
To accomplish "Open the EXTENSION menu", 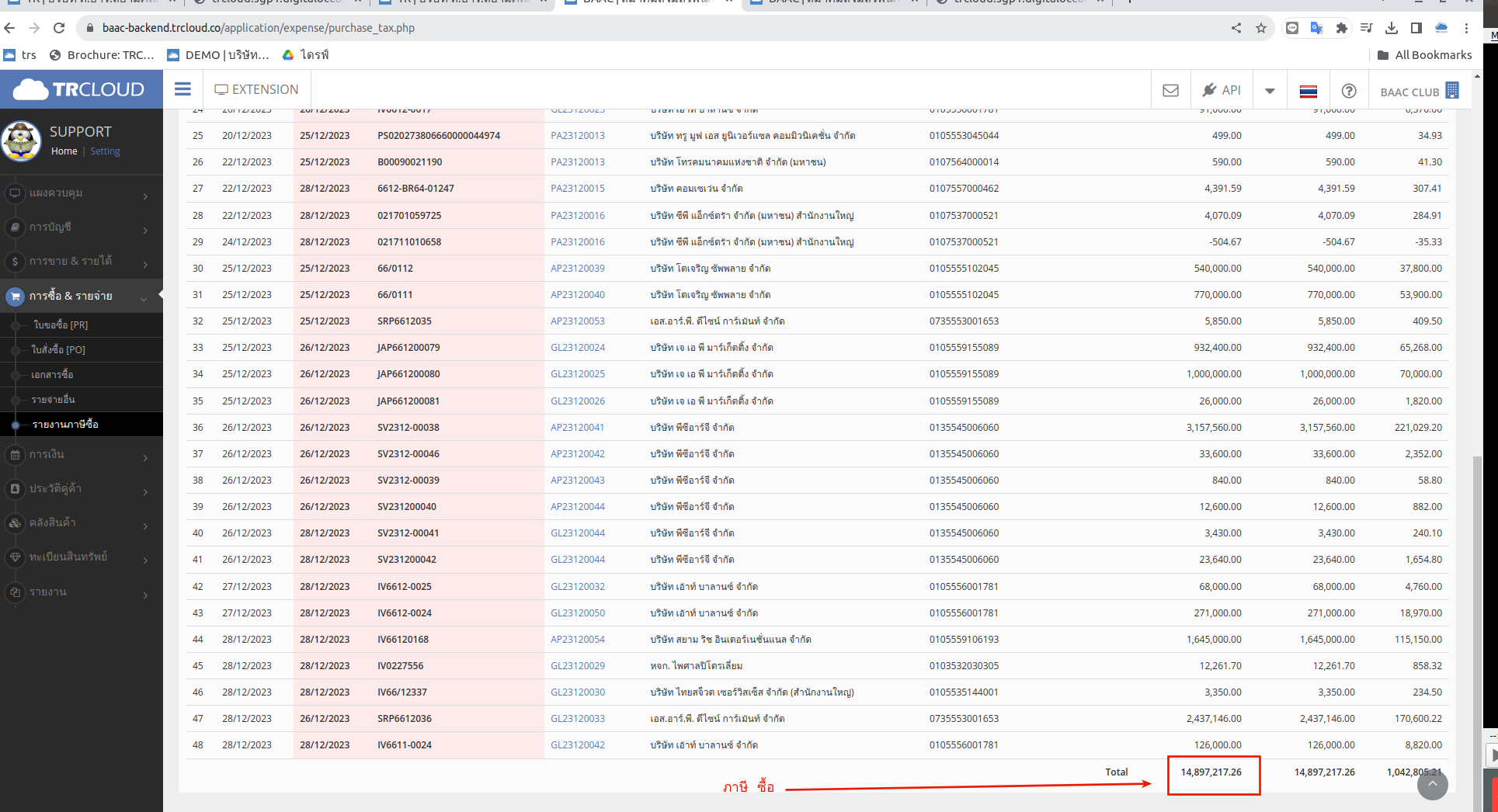I will 256,89.
